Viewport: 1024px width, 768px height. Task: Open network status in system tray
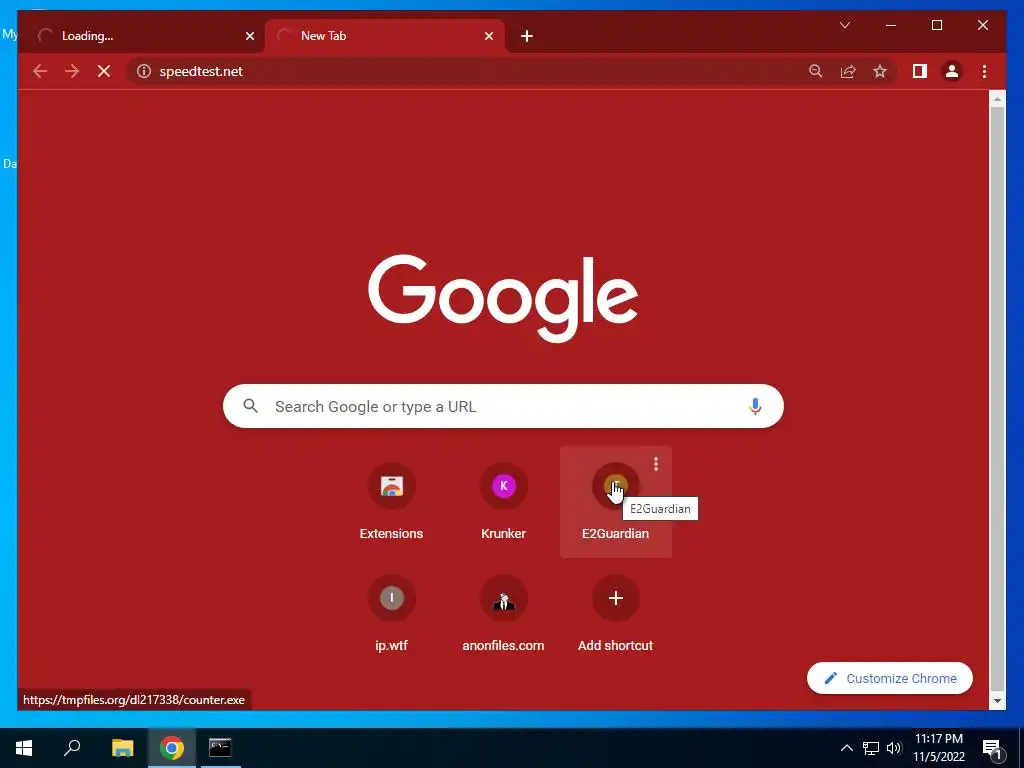[871, 748]
